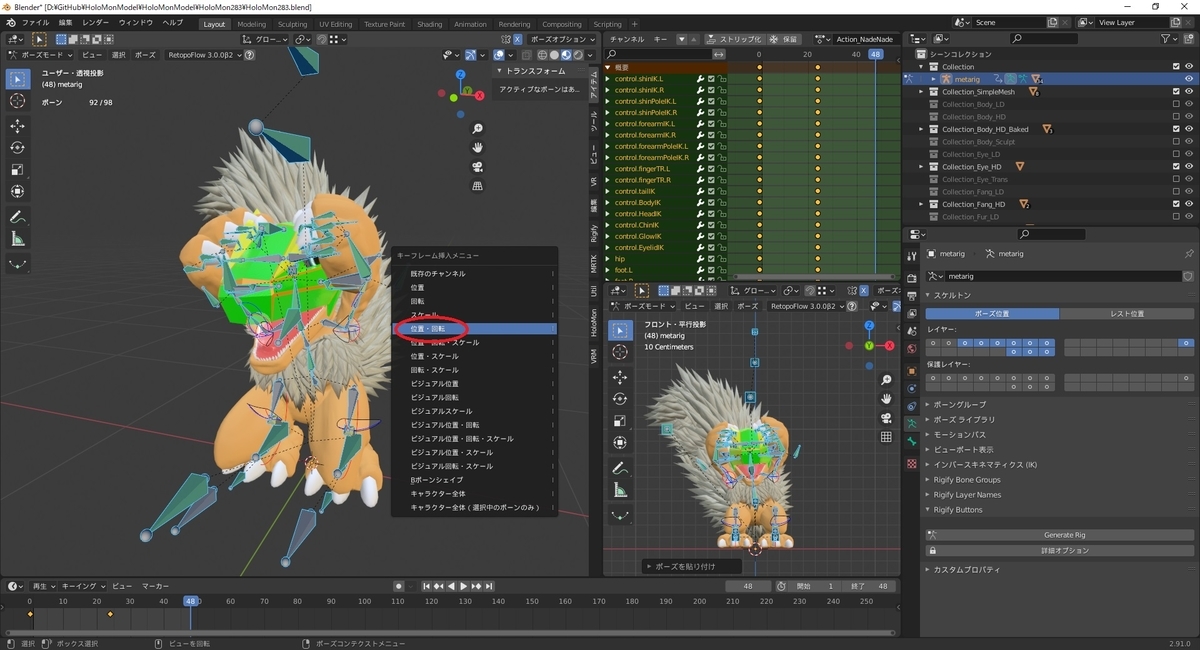Select the Measure tool in main viewport
The image size is (1200, 650).
(18, 239)
